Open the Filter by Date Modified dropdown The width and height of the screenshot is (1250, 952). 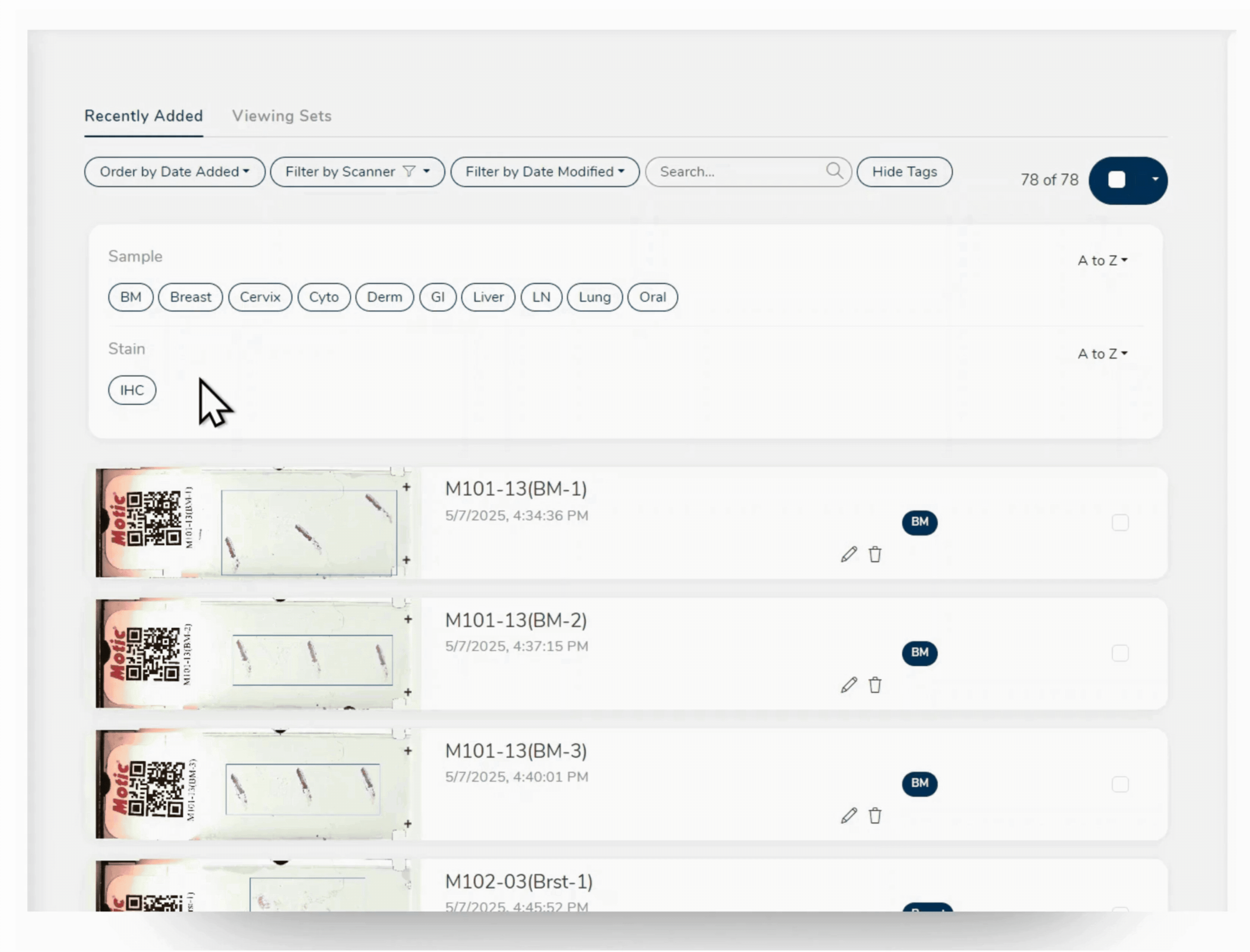(x=545, y=172)
